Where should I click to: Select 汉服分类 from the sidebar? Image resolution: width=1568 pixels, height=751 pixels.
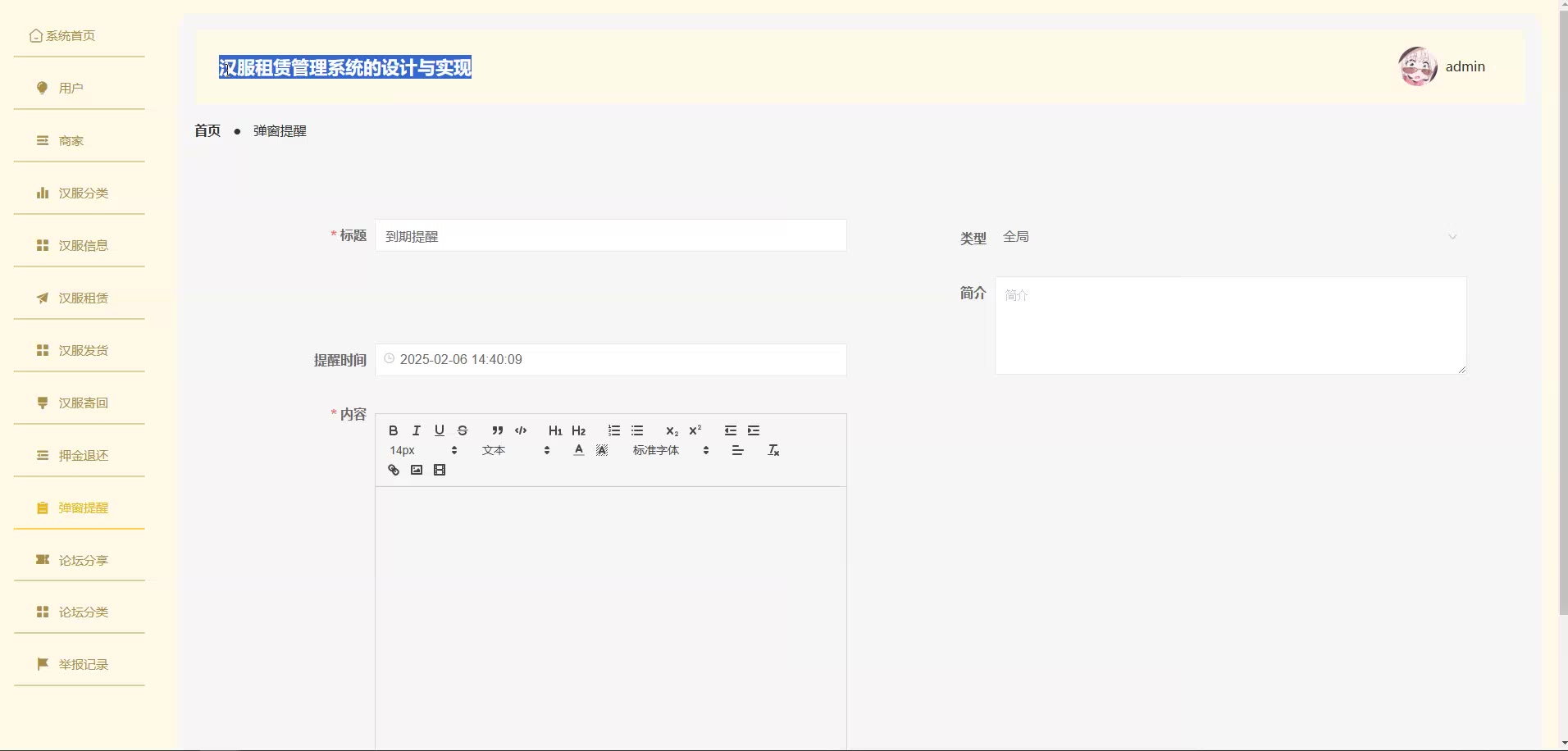(x=79, y=193)
